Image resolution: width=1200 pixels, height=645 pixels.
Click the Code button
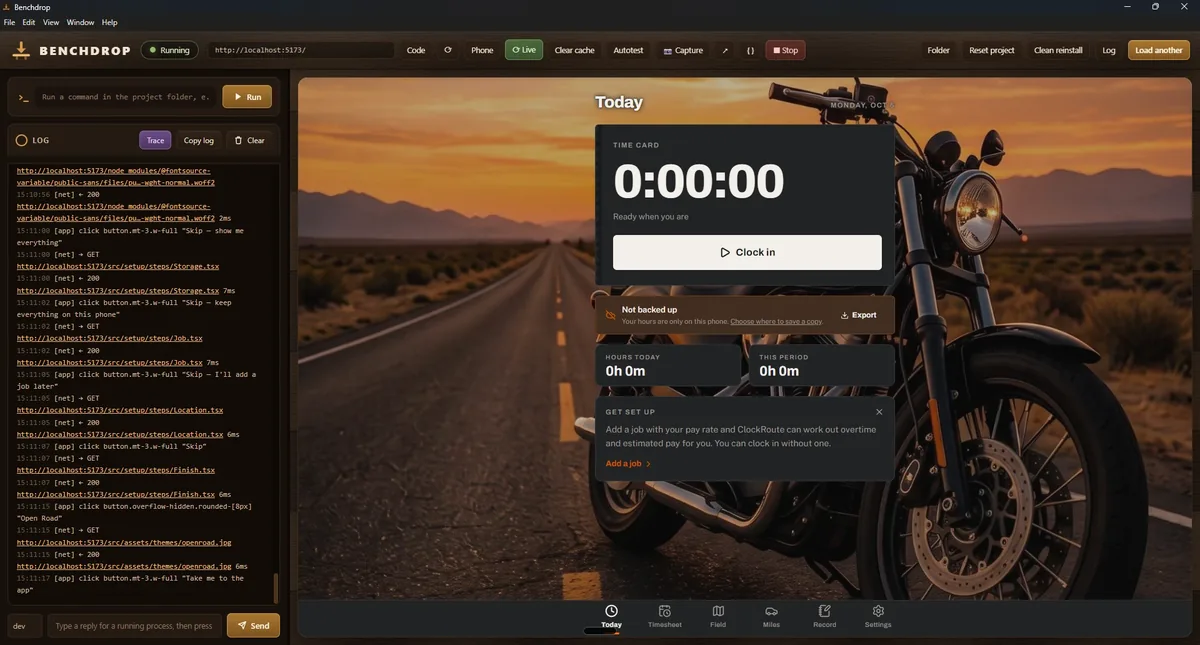coord(416,50)
